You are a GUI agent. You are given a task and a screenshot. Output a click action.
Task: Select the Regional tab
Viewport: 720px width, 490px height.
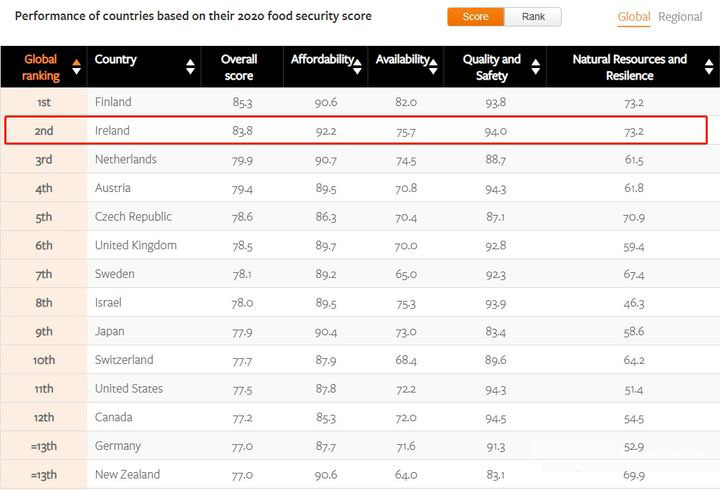coord(680,17)
